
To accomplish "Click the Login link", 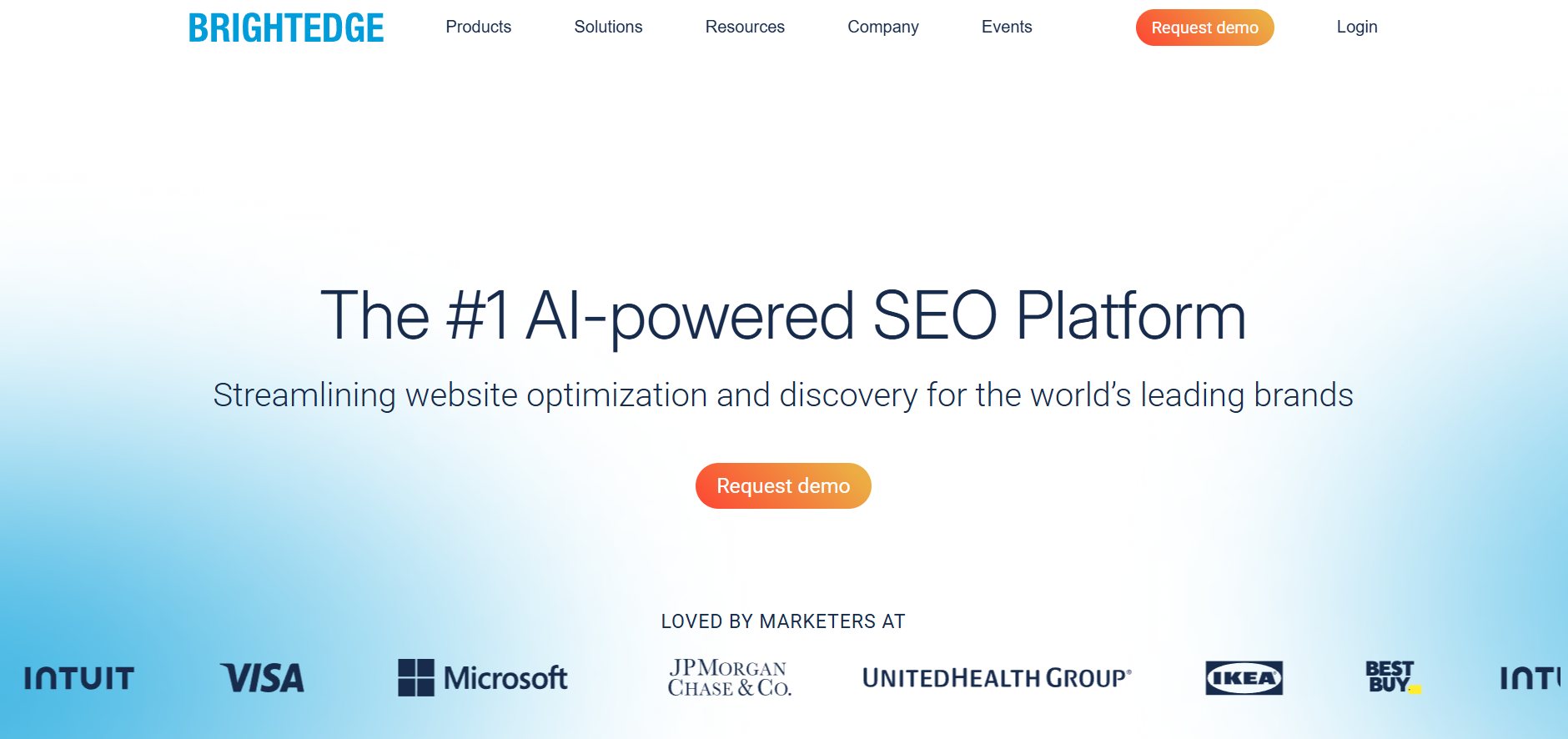I will pyautogui.click(x=1357, y=27).
